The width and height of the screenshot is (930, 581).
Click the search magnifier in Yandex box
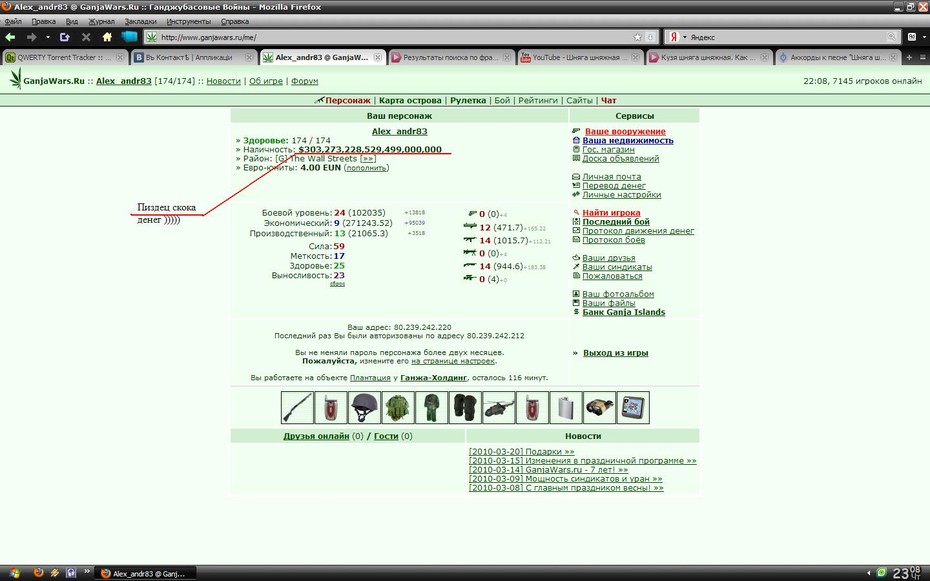pyautogui.click(x=891, y=37)
